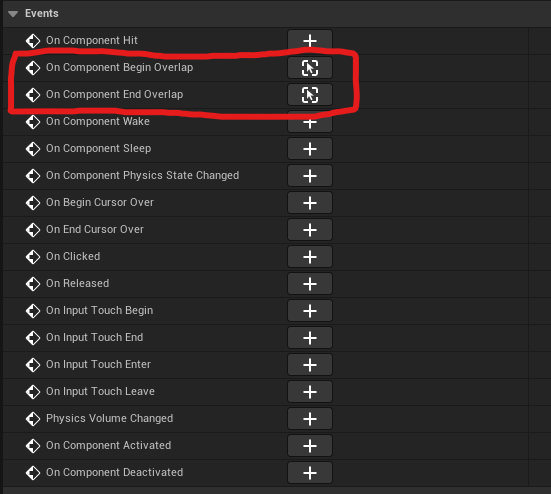This screenshot has height=494, width=551.
Task: Add the On Component Deactivated event
Action: tap(310, 473)
